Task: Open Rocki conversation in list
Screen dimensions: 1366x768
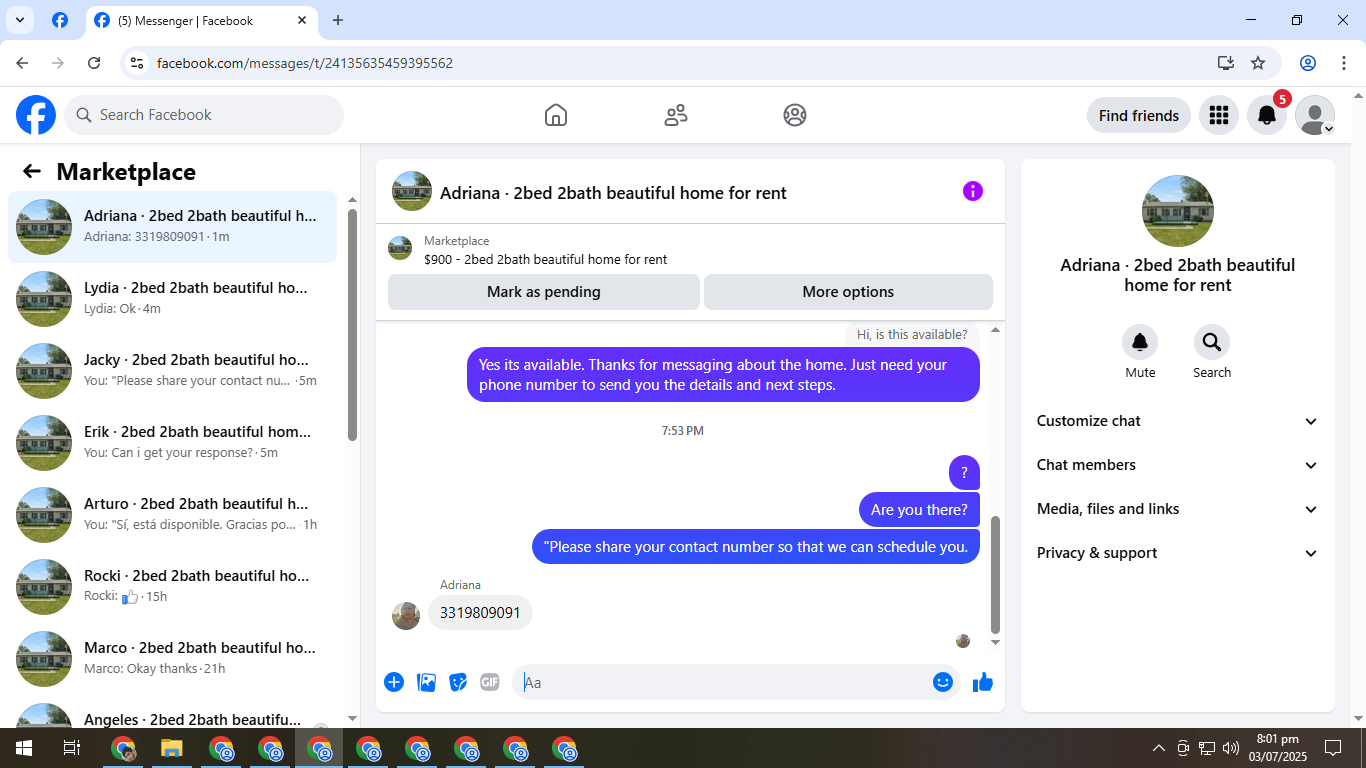Action: tap(173, 587)
